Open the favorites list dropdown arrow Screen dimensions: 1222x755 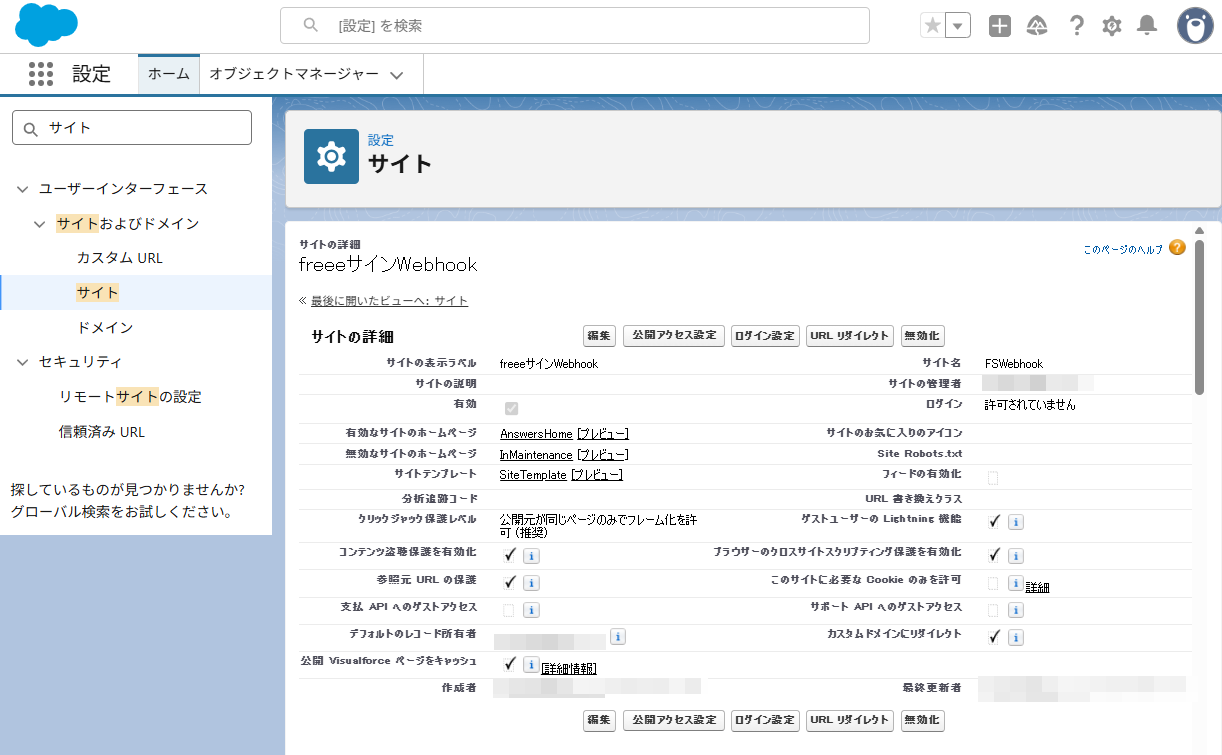(x=958, y=26)
